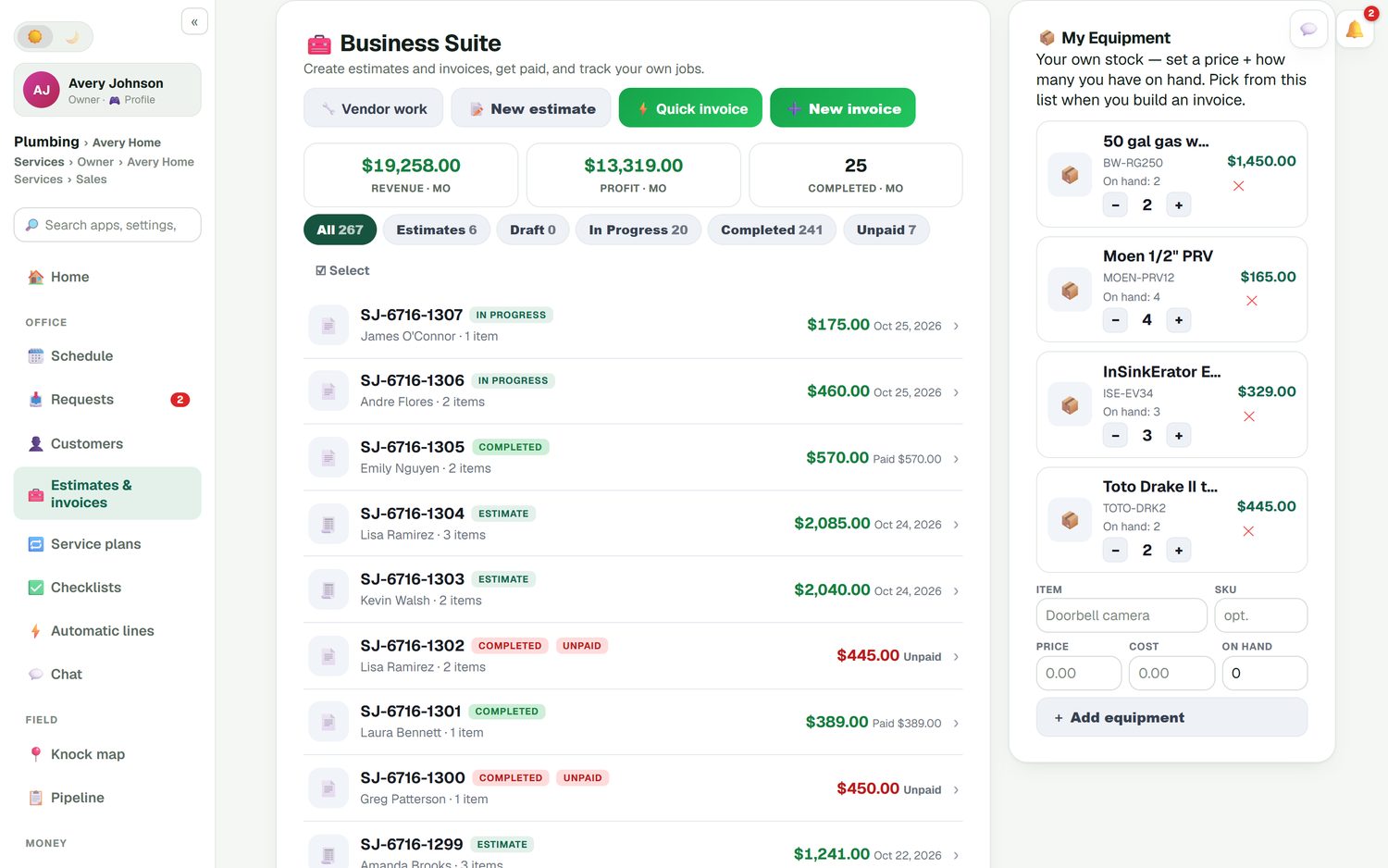The width and height of the screenshot is (1388, 868).
Task: Decrease InSinkErator quantity
Action: pyautogui.click(x=1116, y=436)
